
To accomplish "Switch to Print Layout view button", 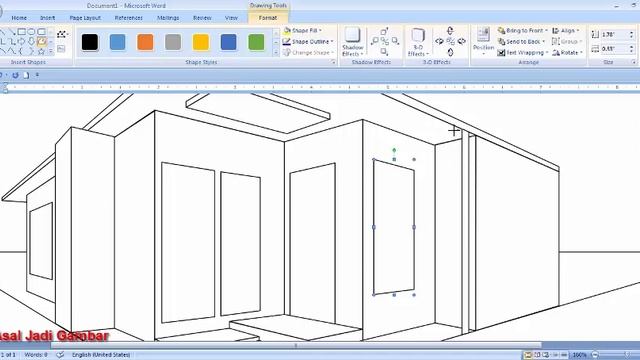I will (528, 355).
